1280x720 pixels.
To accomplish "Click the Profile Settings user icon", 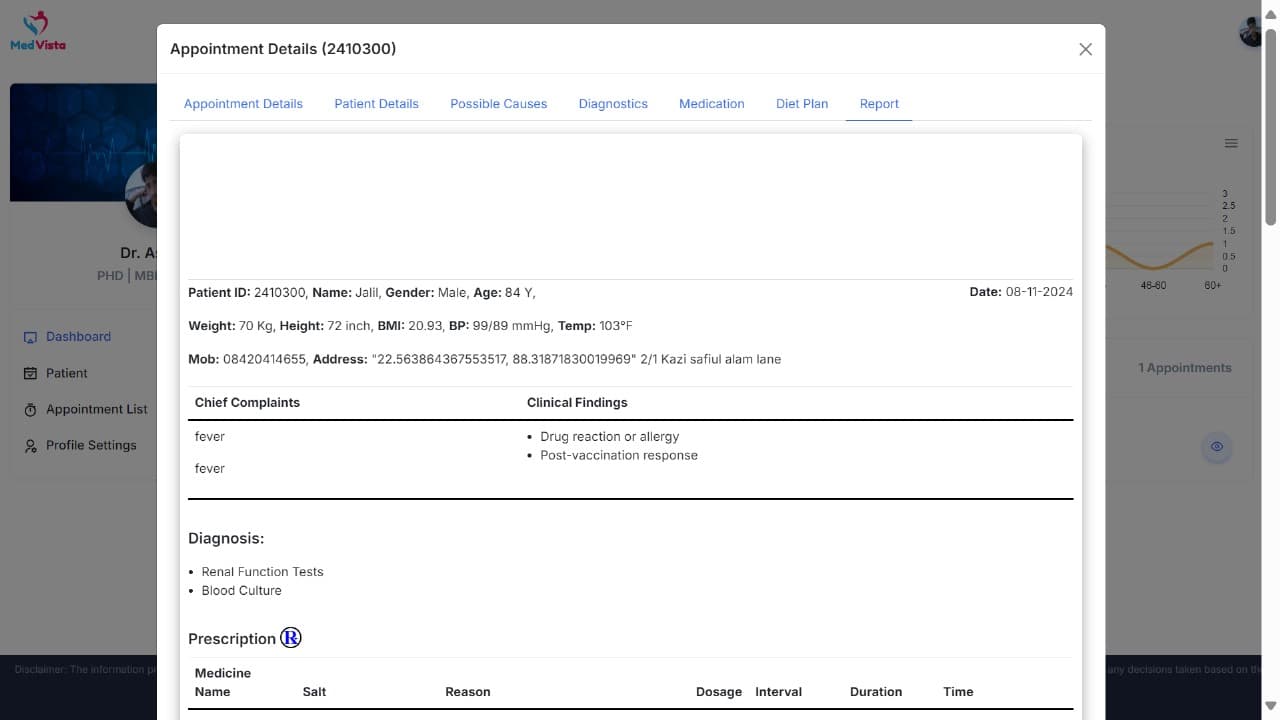I will tap(30, 446).
